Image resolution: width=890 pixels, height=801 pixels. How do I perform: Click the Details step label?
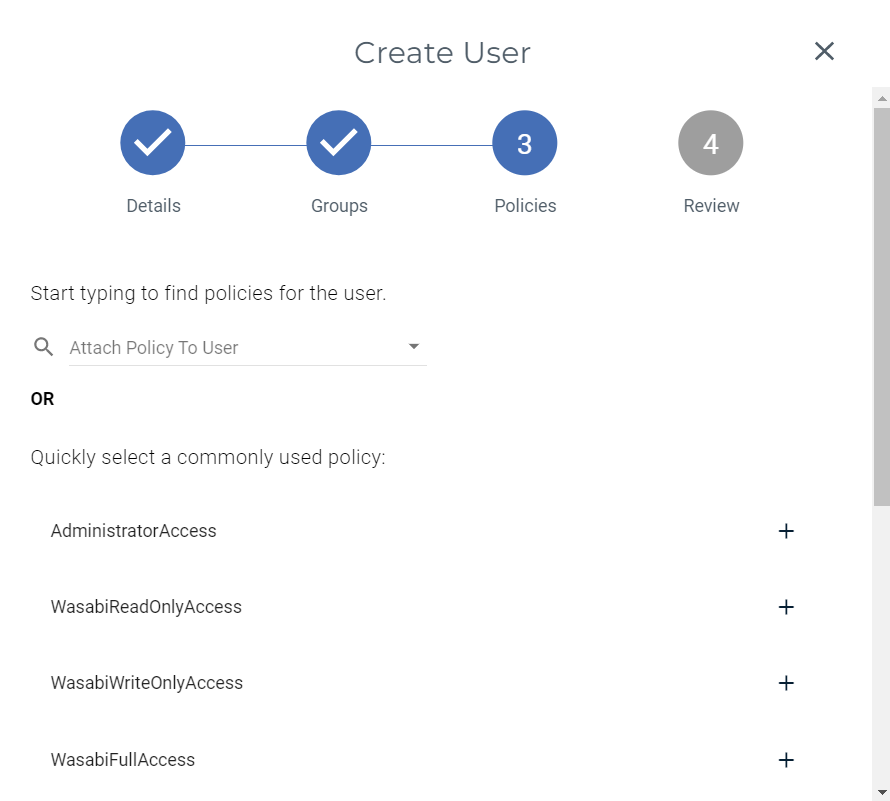(153, 206)
